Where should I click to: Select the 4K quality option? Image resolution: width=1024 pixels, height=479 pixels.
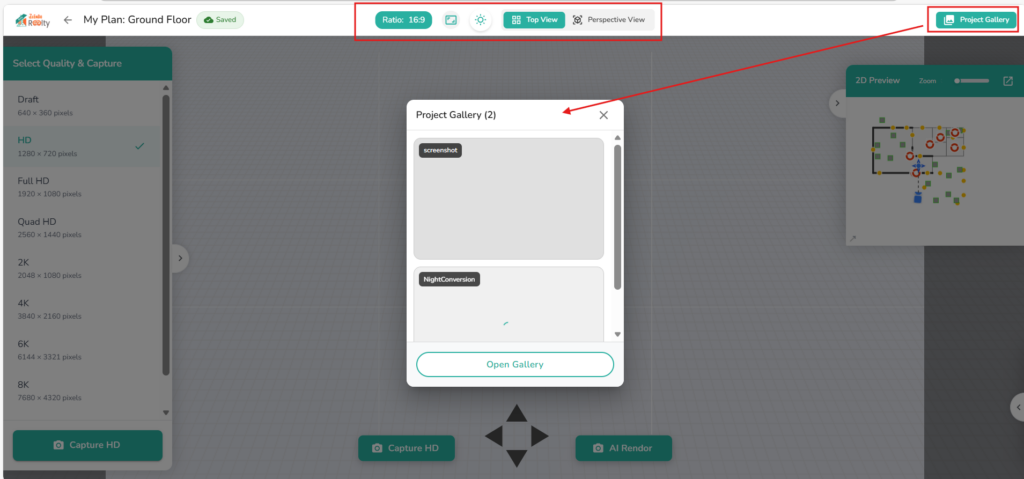click(85, 308)
